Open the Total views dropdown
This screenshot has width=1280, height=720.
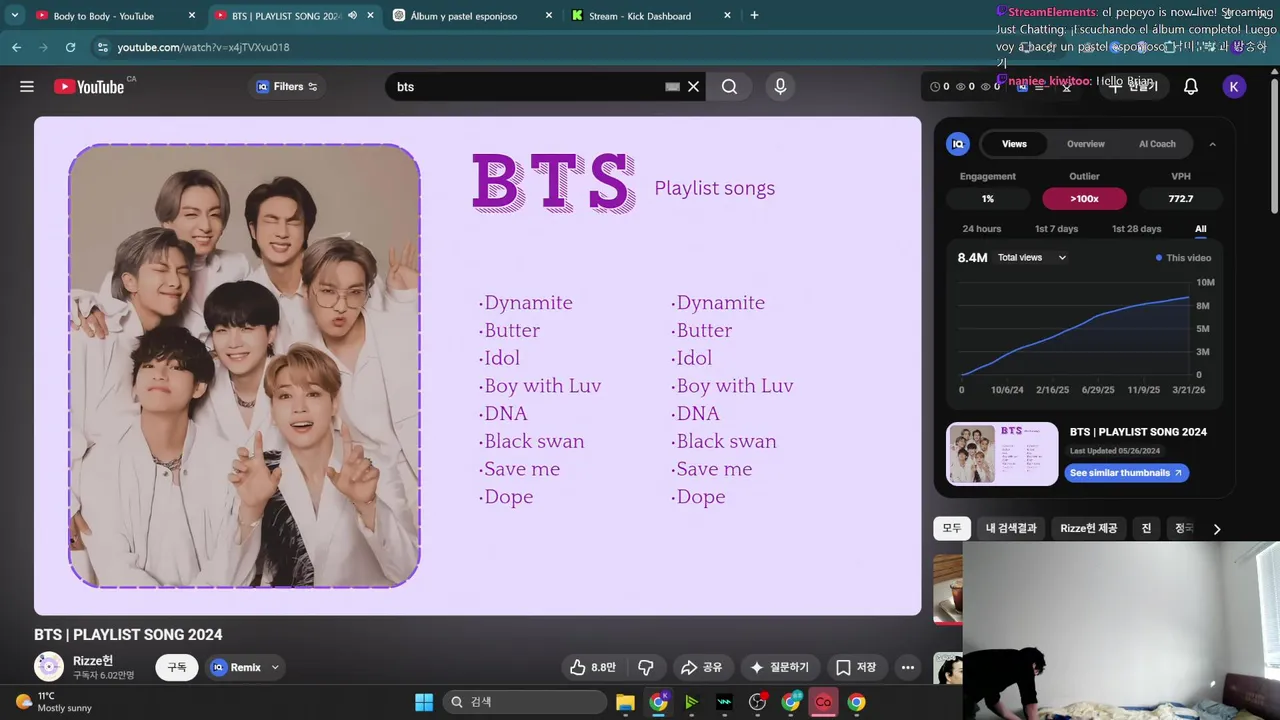pyautogui.click(x=1032, y=258)
